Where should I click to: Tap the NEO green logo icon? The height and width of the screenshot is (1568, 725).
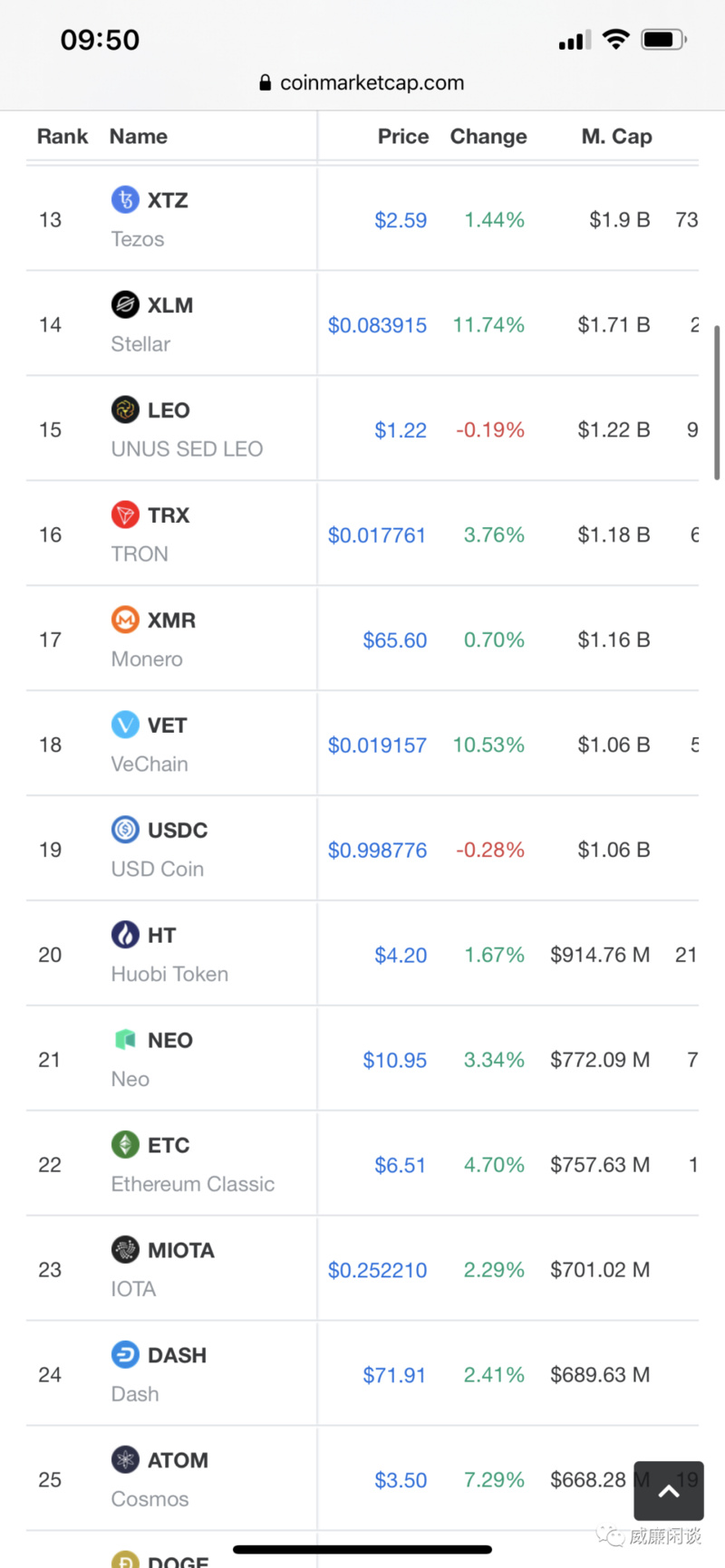point(125,1040)
